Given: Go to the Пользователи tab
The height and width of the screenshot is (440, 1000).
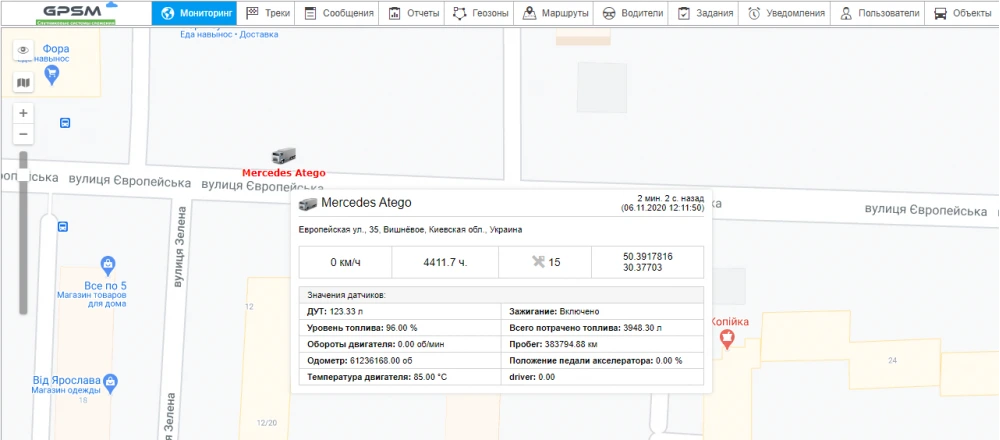Looking at the screenshot, I should click(x=875, y=13).
